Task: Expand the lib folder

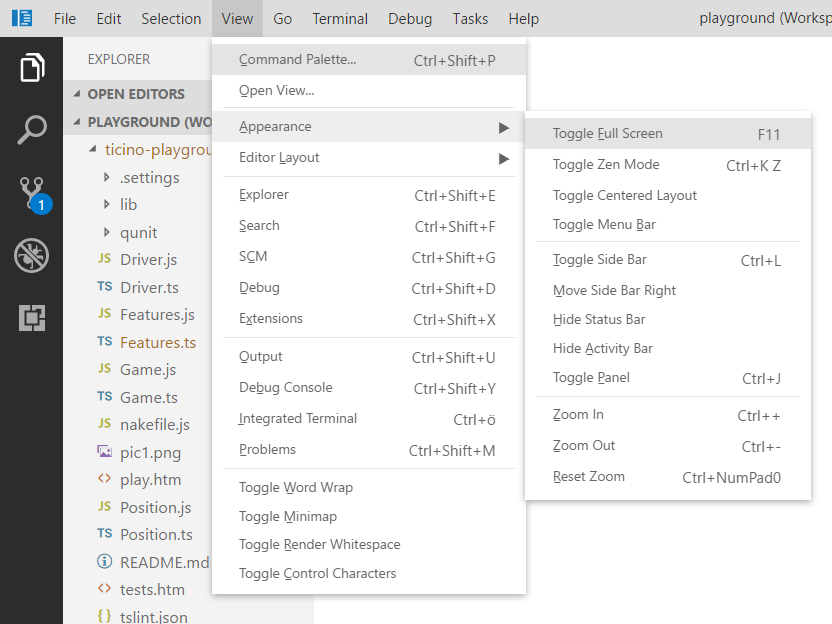Action: click(107, 204)
